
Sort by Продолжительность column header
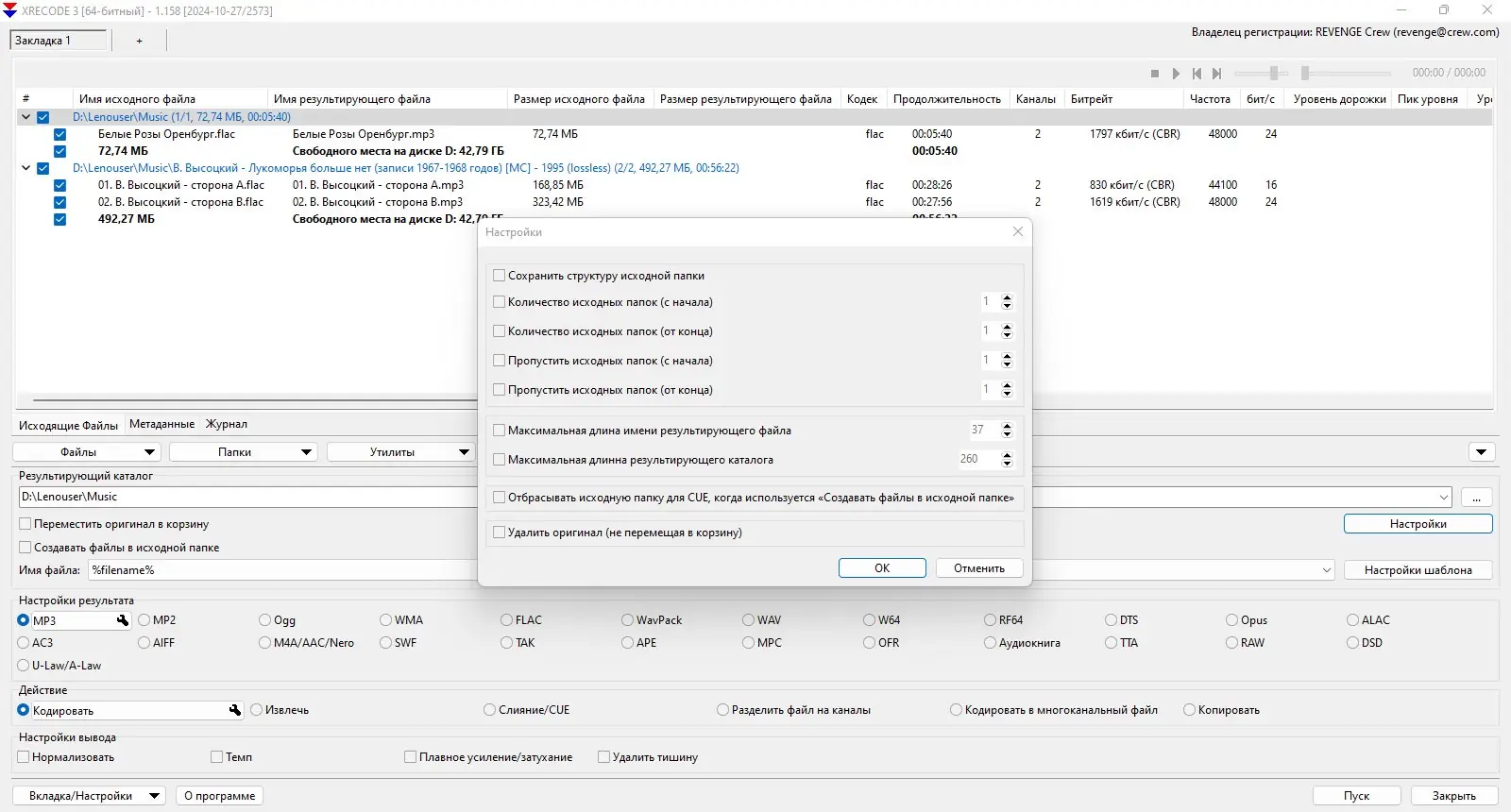pyautogui.click(x=947, y=99)
